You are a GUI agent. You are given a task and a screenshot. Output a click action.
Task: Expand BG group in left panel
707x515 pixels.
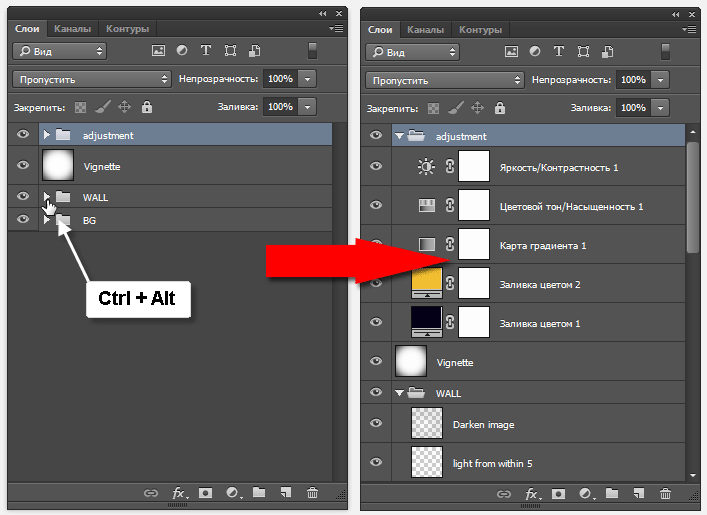click(x=46, y=220)
